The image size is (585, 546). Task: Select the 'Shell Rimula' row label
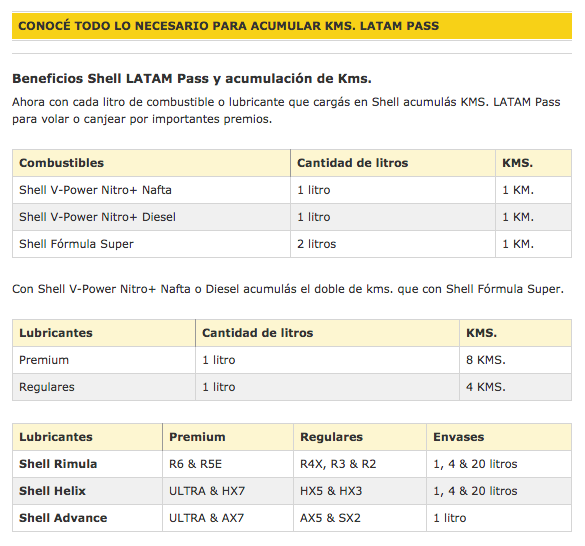87,464
